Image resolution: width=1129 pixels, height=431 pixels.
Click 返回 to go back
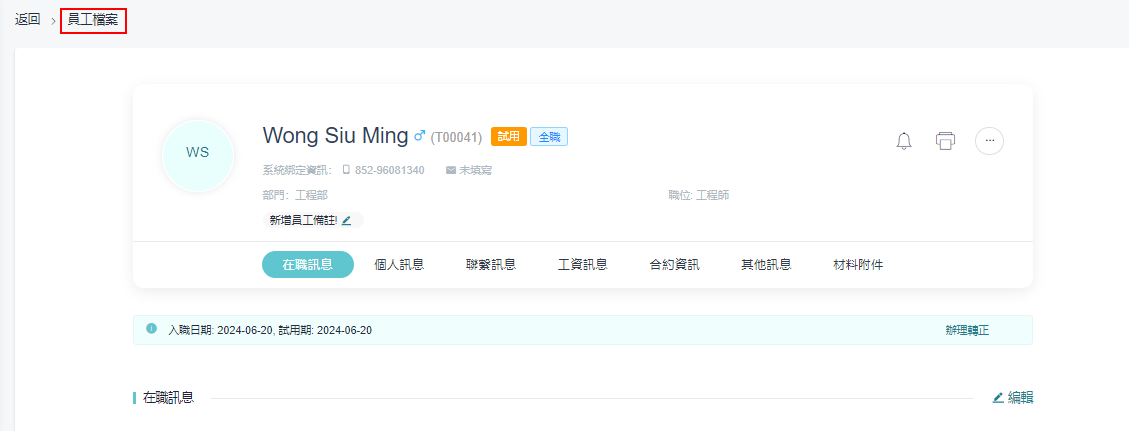coord(28,20)
